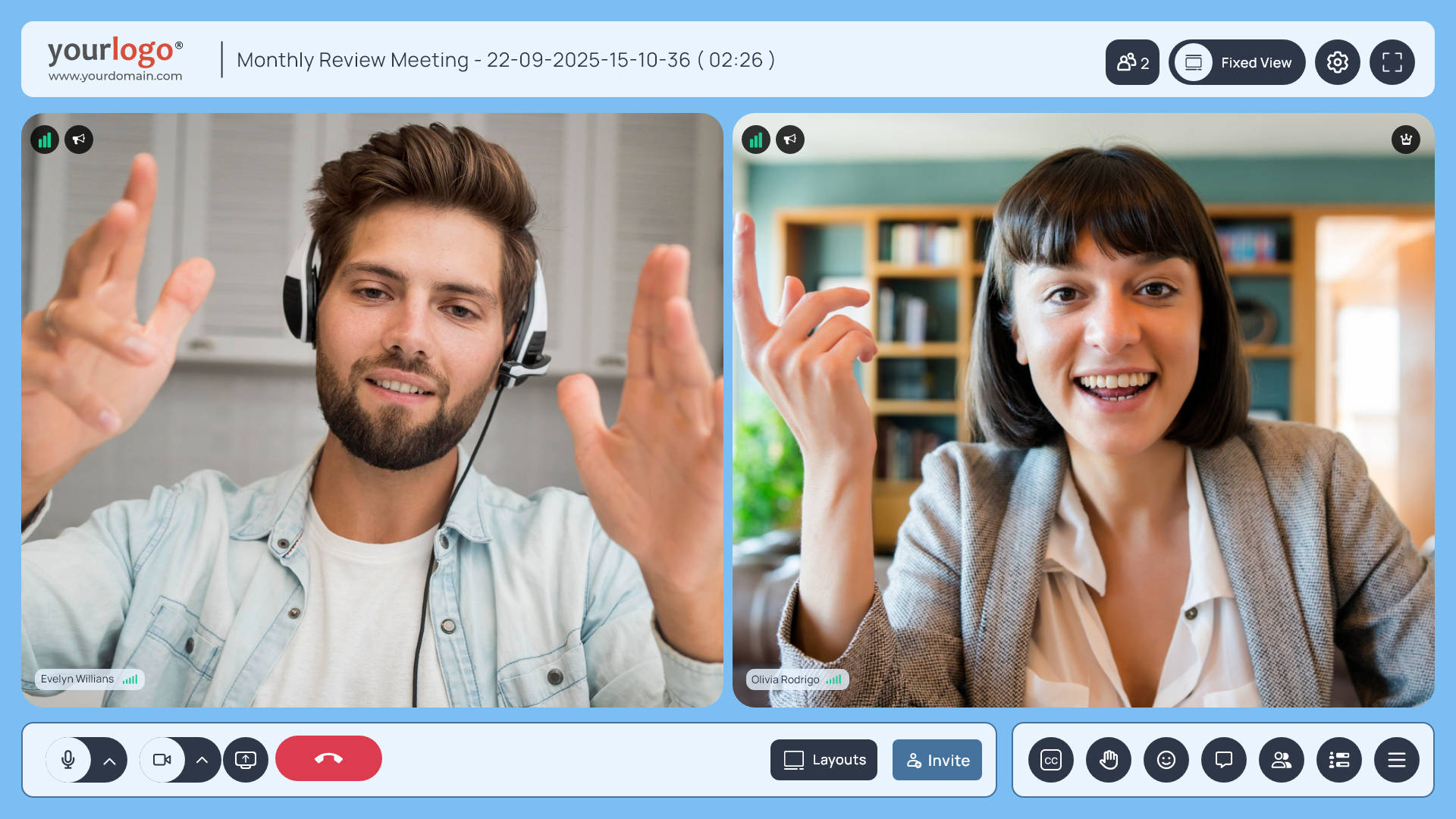The height and width of the screenshot is (819, 1456).
Task: Open settings gear in header
Action: (x=1338, y=62)
